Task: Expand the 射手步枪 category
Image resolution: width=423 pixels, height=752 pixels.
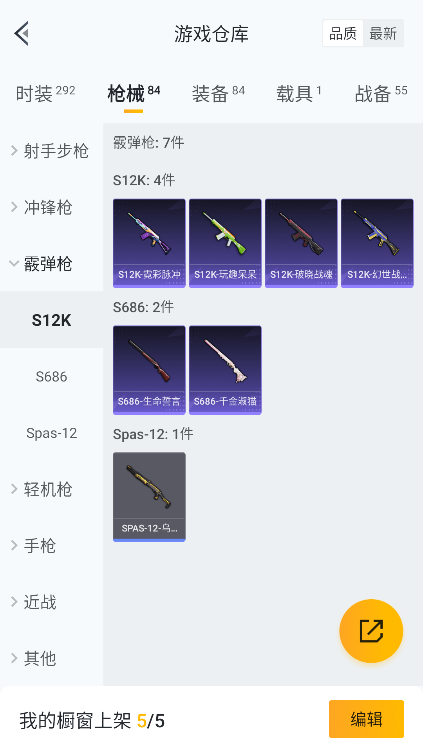Action: click(x=51, y=151)
